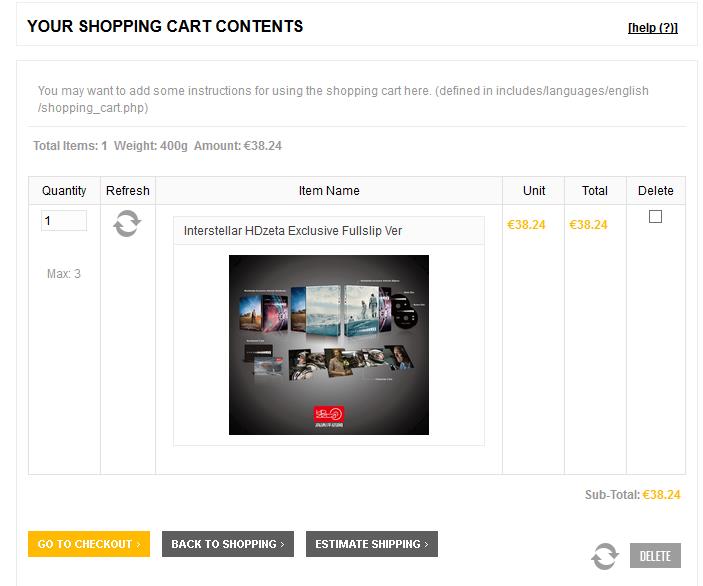Click the Weight: 400g summary text
The width and height of the screenshot is (703, 586).
151,146
